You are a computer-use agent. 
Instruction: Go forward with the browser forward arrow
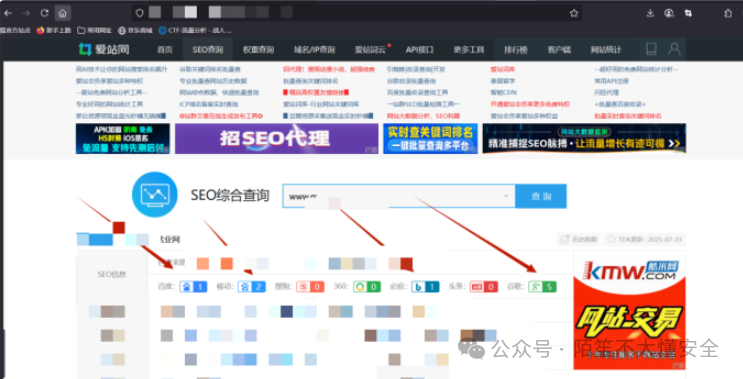27,13
